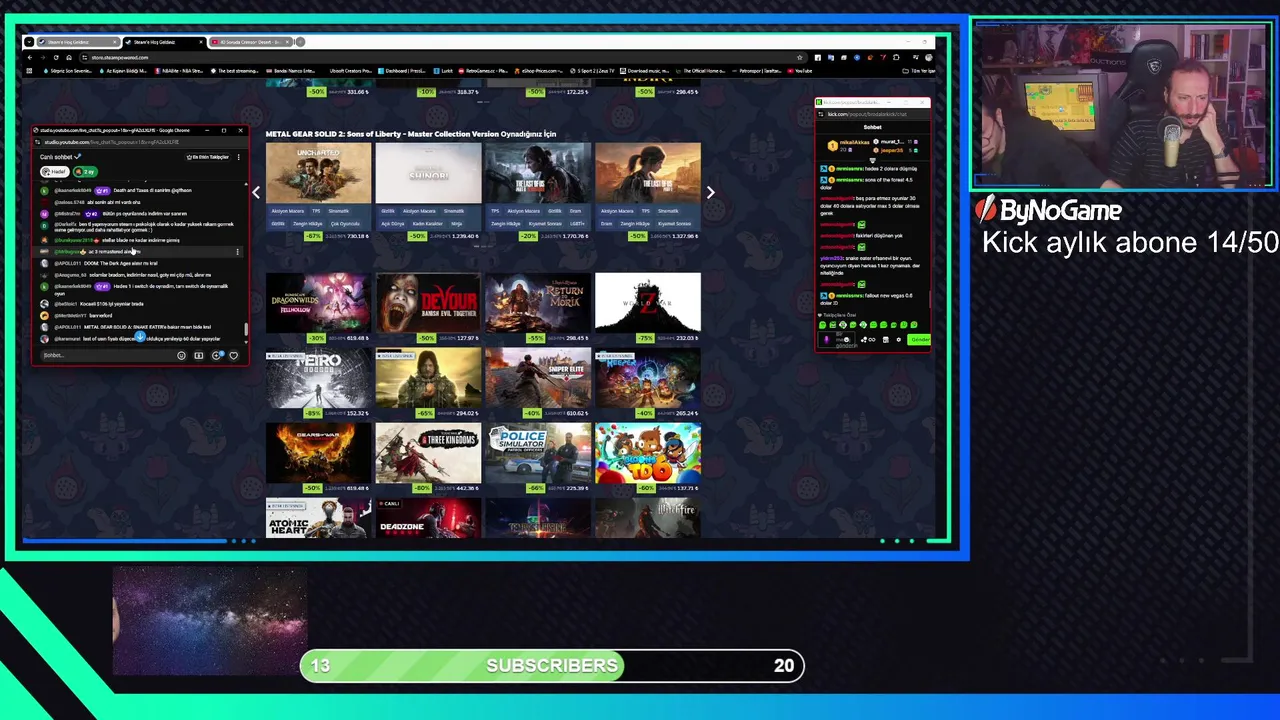The image size is (1280, 720).
Task: Open the options menu for the ac 3 remastered message
Action: tap(237, 252)
